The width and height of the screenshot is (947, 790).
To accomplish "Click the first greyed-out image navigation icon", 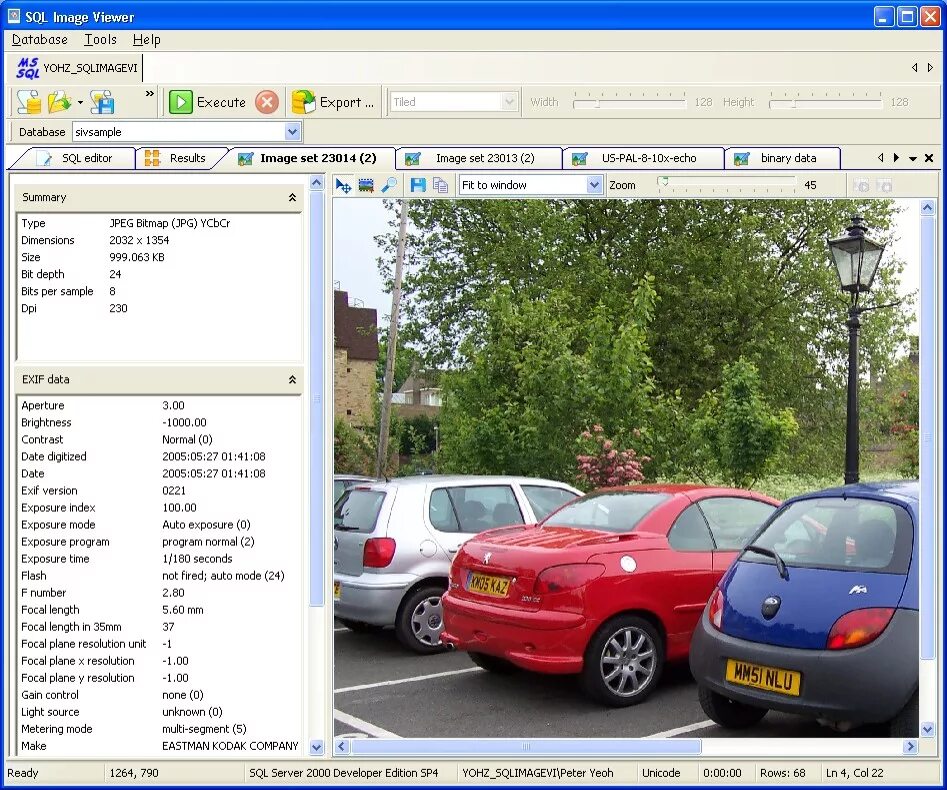I will 861,185.
